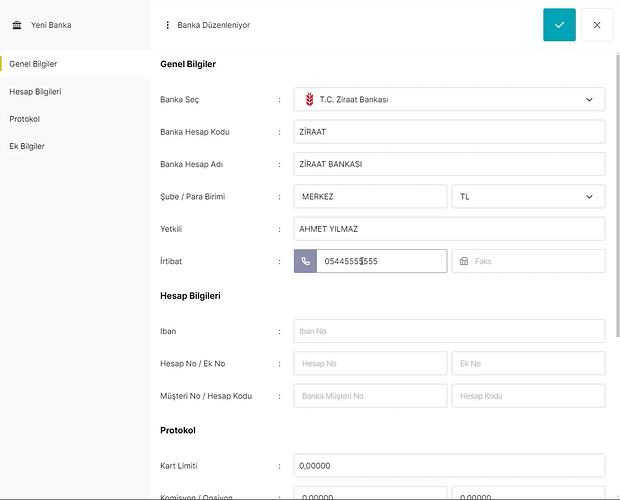Click the fax icon in Faks field
The width and height of the screenshot is (620, 500).
pos(464,261)
